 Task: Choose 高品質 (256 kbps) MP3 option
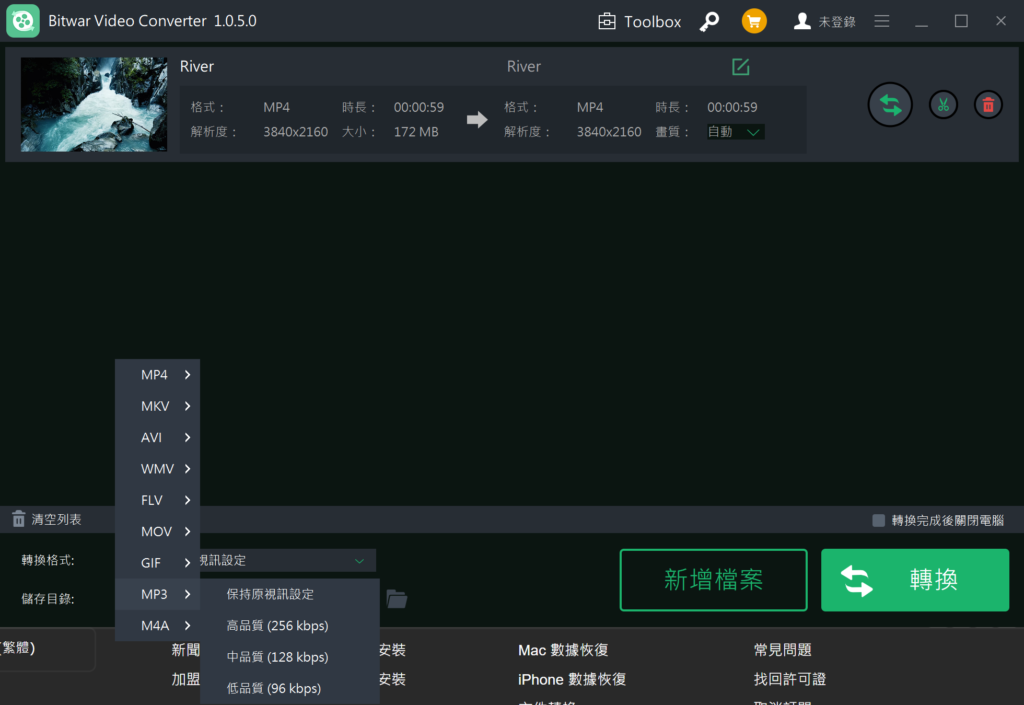tap(277, 626)
